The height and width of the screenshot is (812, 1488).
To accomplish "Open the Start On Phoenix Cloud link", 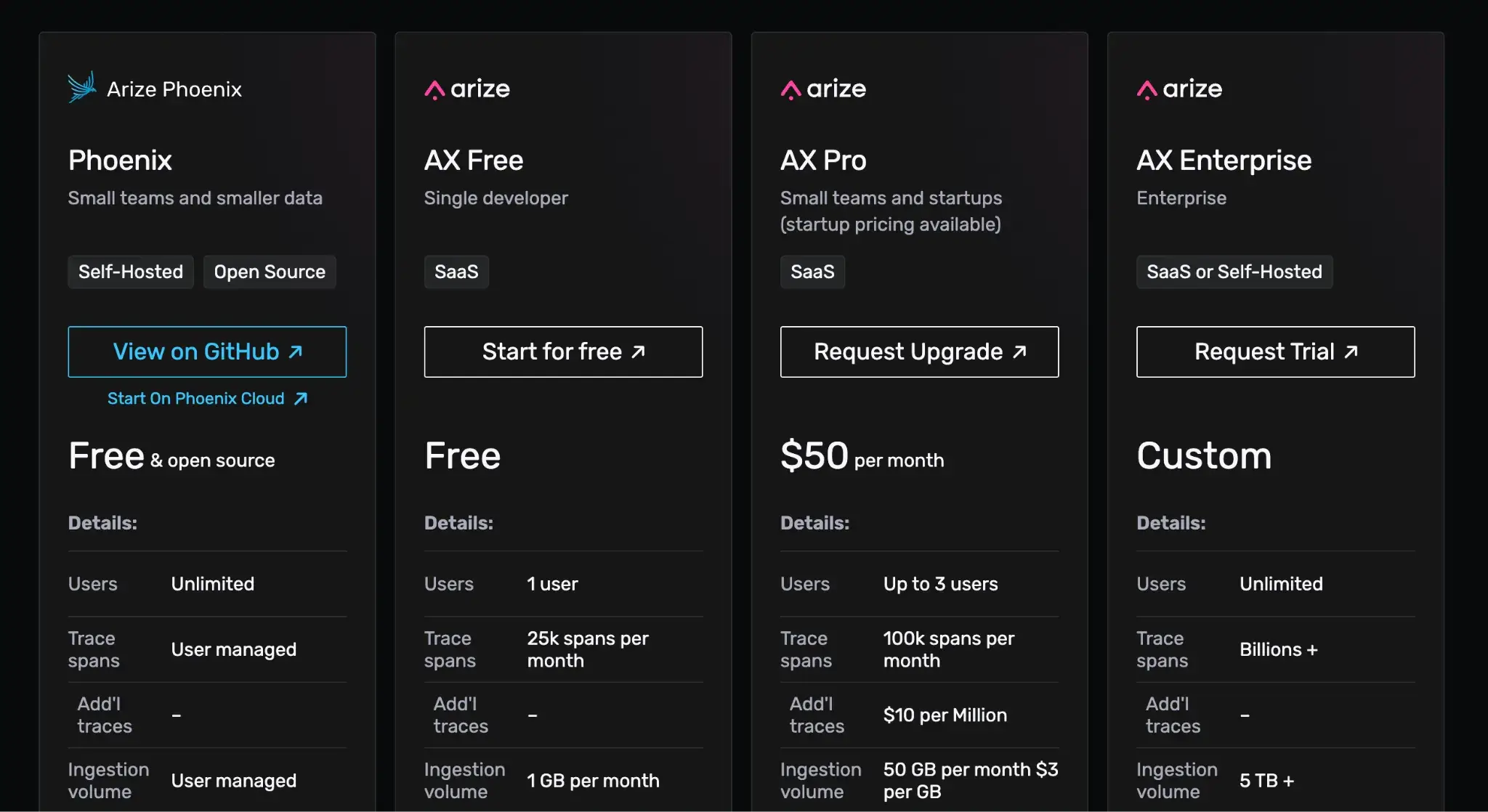I will click(x=196, y=398).
